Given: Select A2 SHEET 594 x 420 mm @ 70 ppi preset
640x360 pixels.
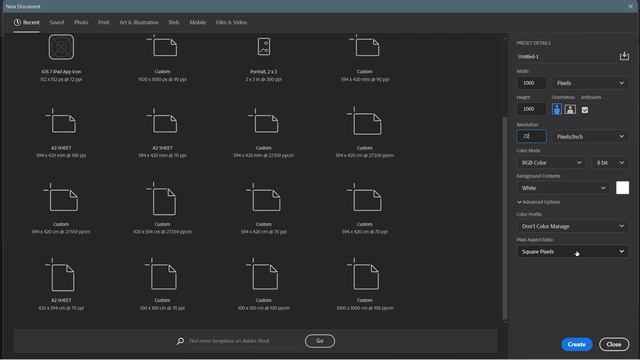Looking at the screenshot, I should [162, 133].
